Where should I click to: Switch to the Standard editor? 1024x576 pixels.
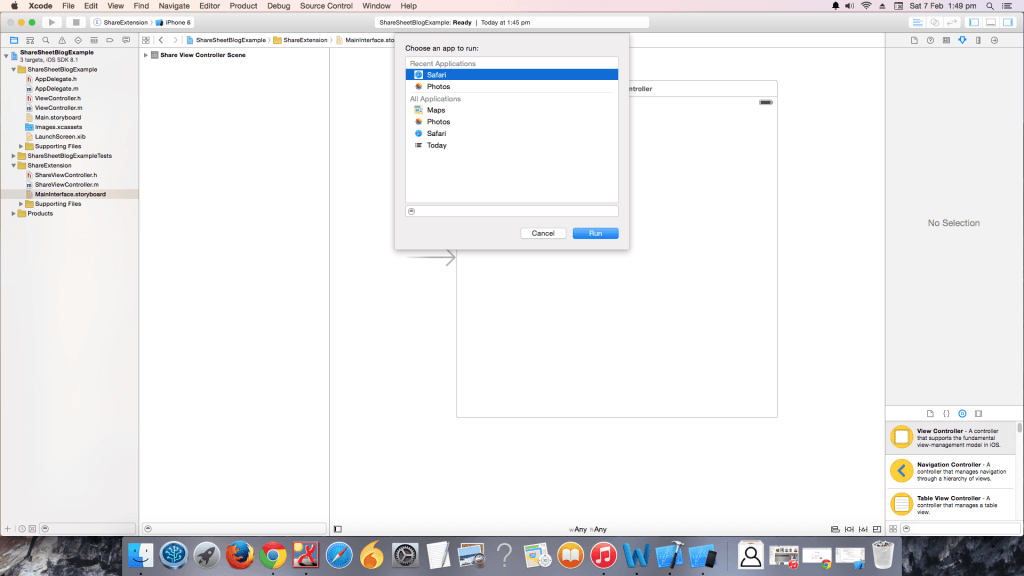tap(918, 22)
